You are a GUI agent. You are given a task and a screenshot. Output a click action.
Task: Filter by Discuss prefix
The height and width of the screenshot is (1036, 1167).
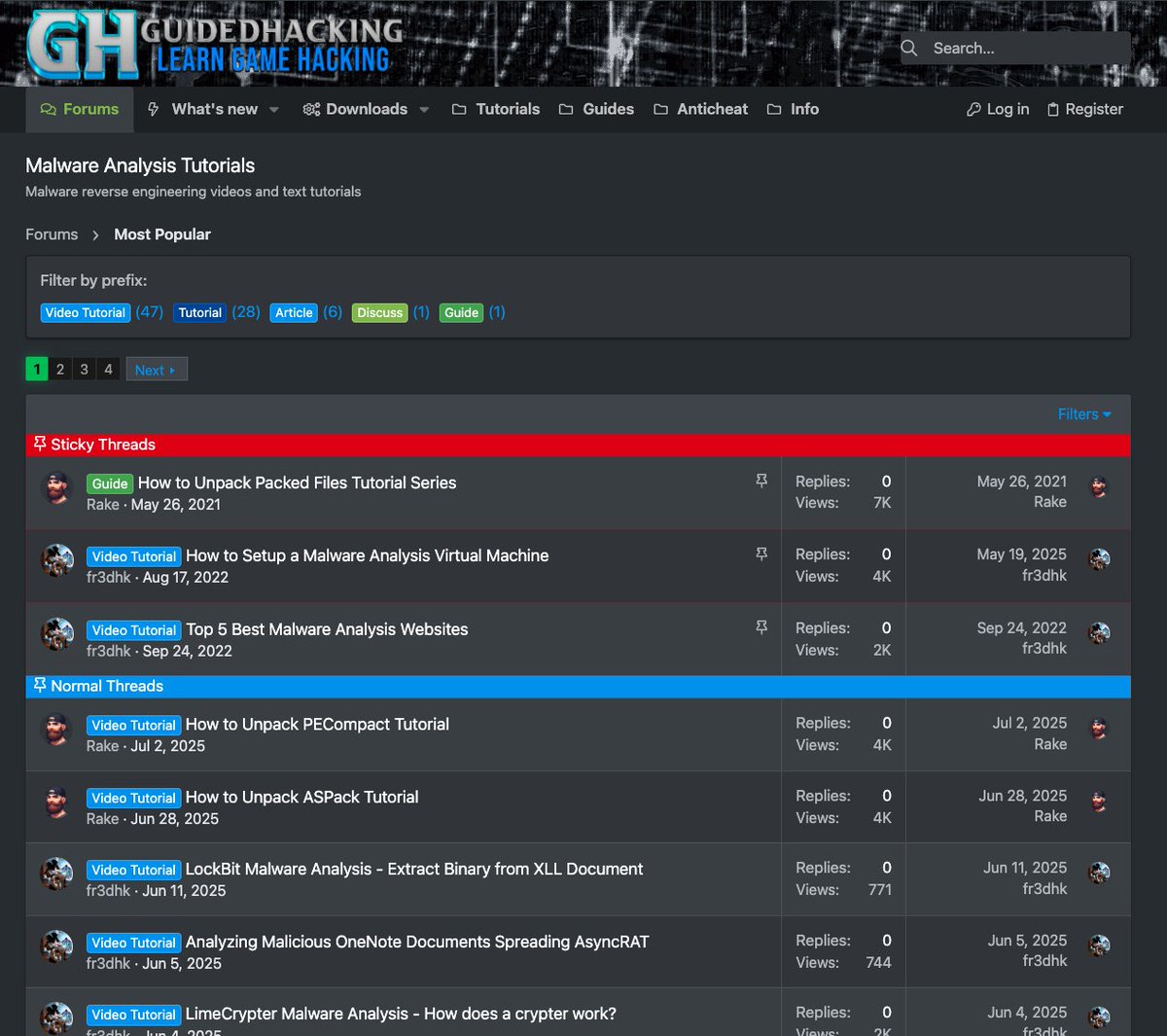379,312
